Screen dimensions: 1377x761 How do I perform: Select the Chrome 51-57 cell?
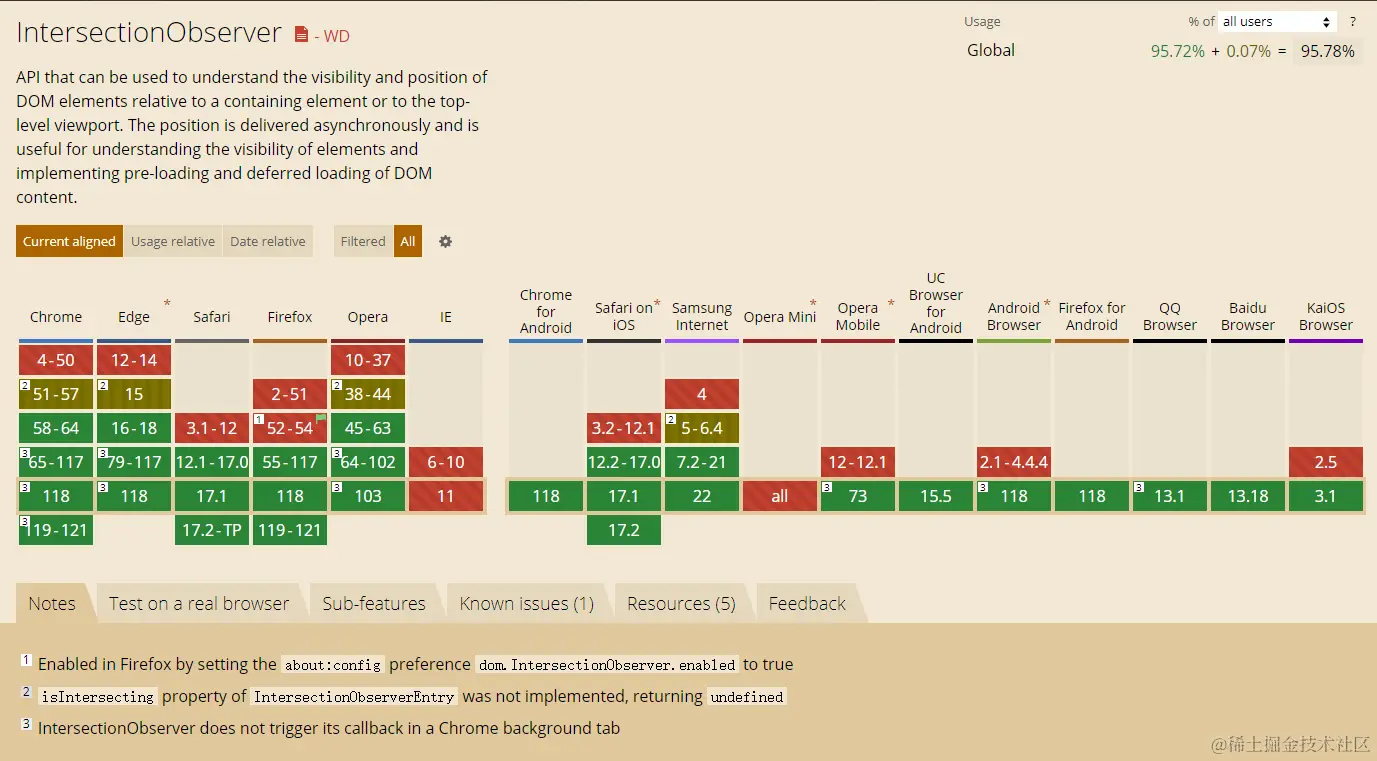click(56, 394)
